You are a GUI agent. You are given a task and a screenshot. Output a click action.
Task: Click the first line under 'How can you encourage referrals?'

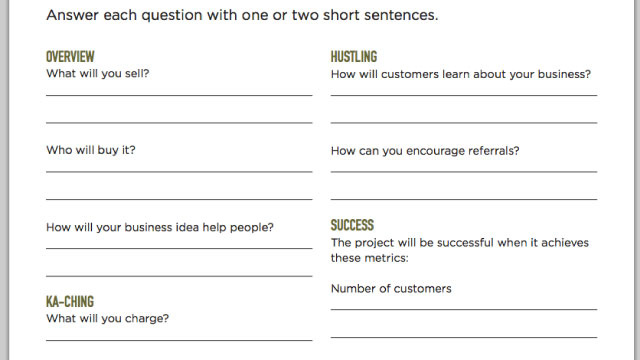[464, 172]
